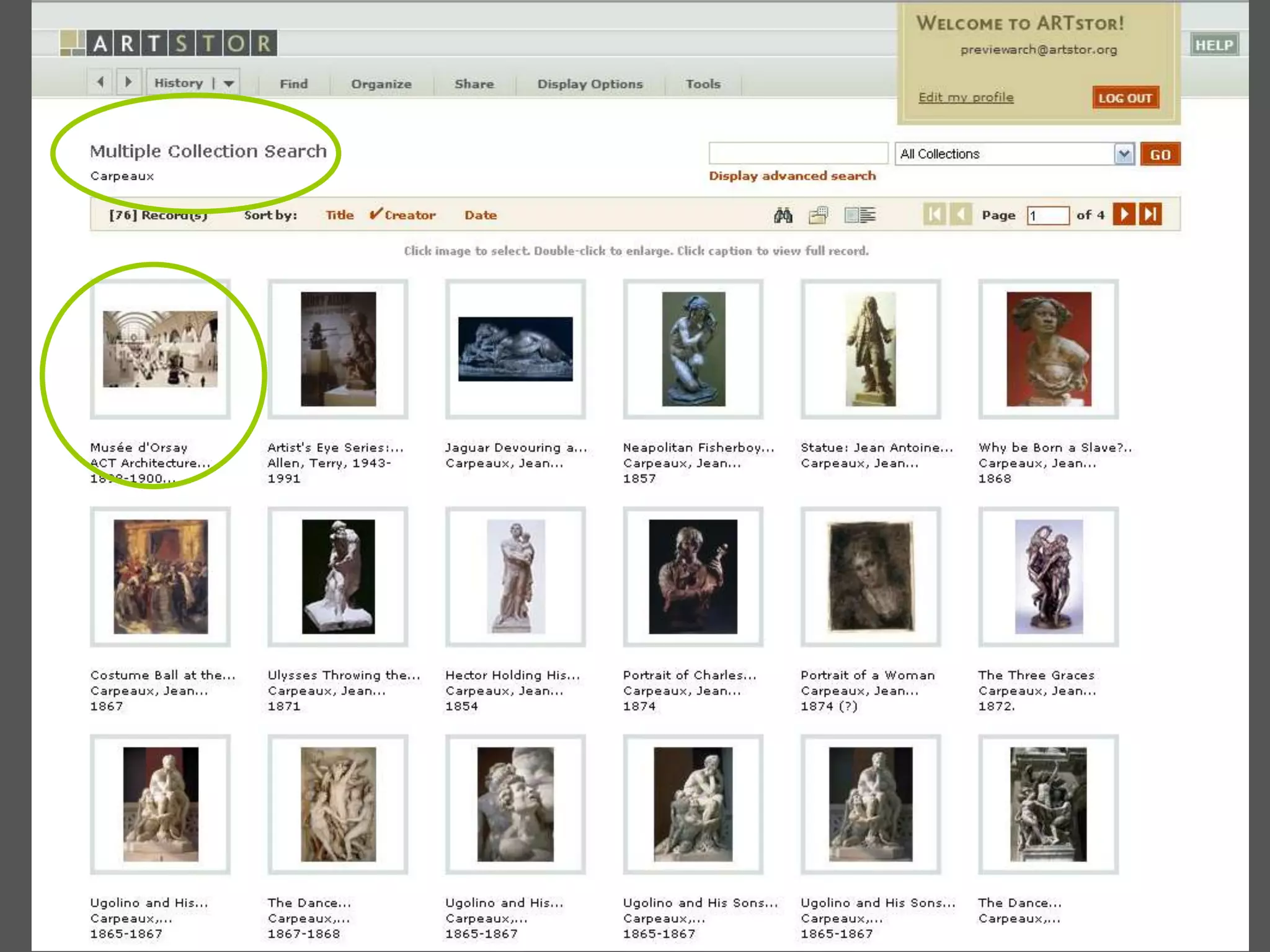This screenshot has height=952, width=1270.
Task: Switch to the list view layout icon
Action: (860, 215)
